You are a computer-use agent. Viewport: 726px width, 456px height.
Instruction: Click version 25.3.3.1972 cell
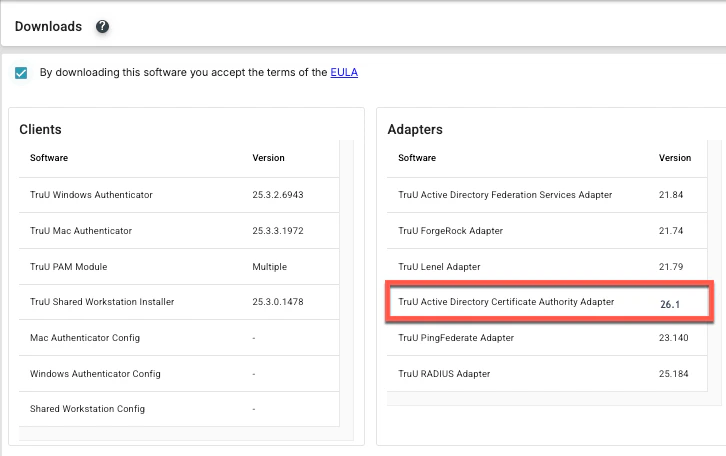[278, 231]
